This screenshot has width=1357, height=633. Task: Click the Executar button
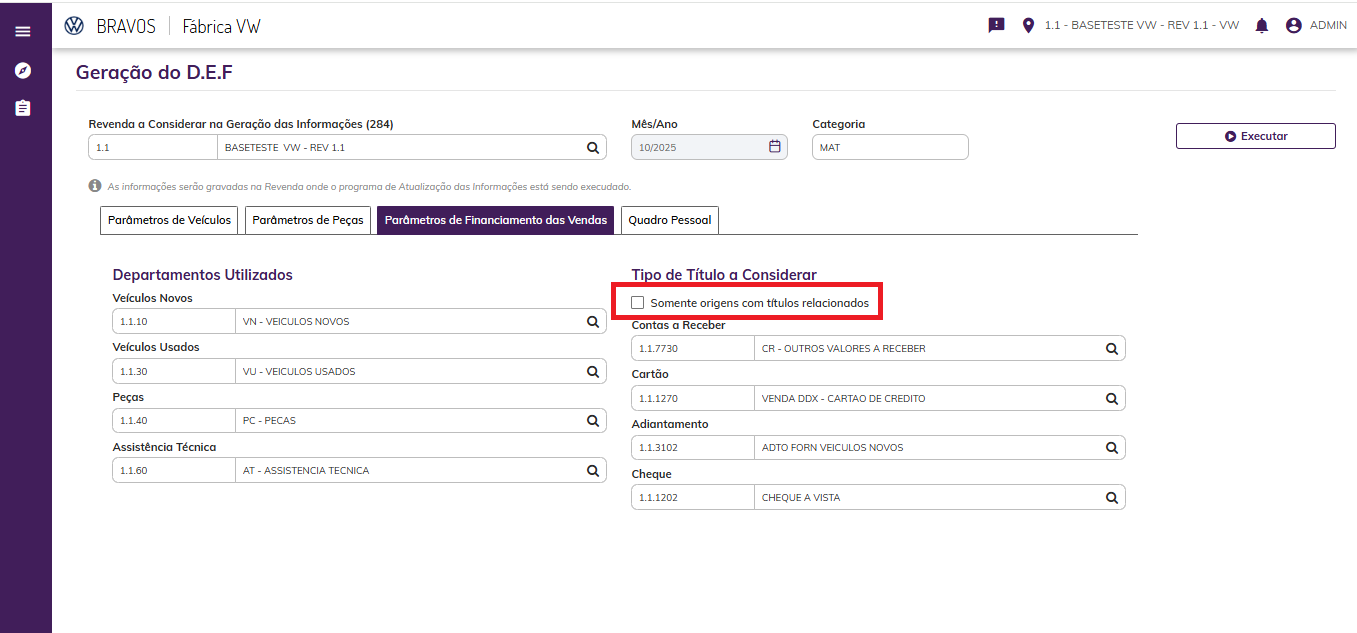click(1256, 136)
